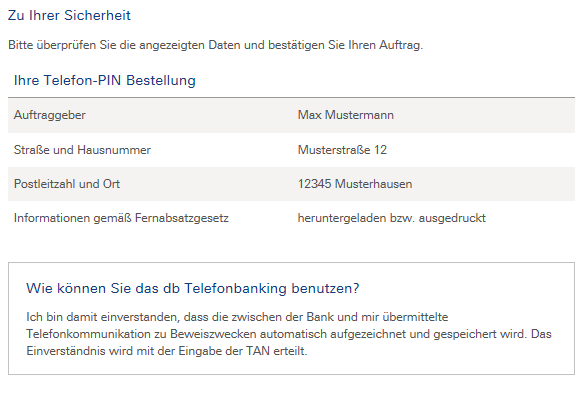
Task: Click the instruction sentence 'Bitte überprüfen Sie'
Action: [215, 45]
